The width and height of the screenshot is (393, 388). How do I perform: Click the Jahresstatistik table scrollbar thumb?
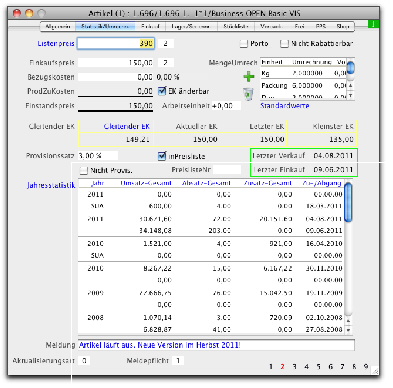point(348,203)
